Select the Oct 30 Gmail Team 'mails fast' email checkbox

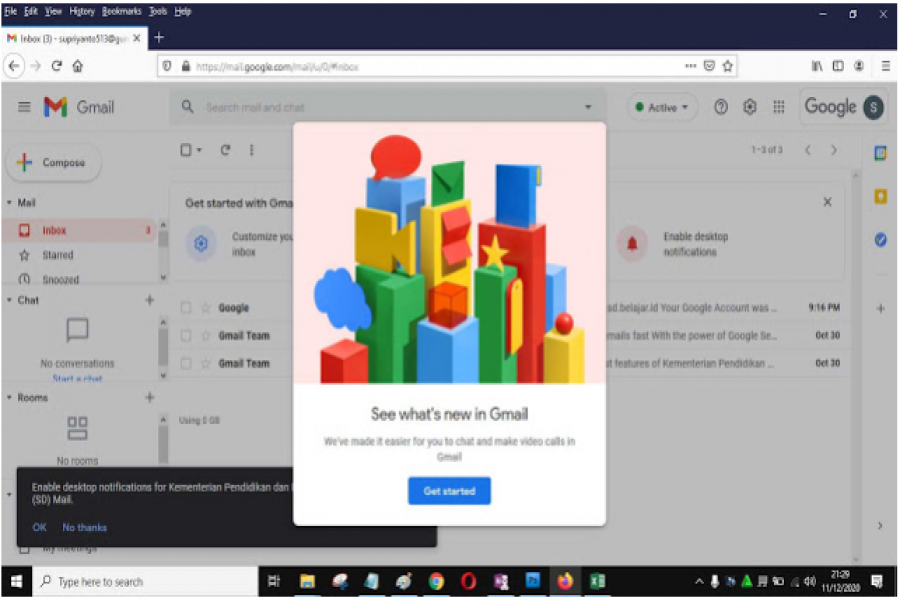(185, 335)
